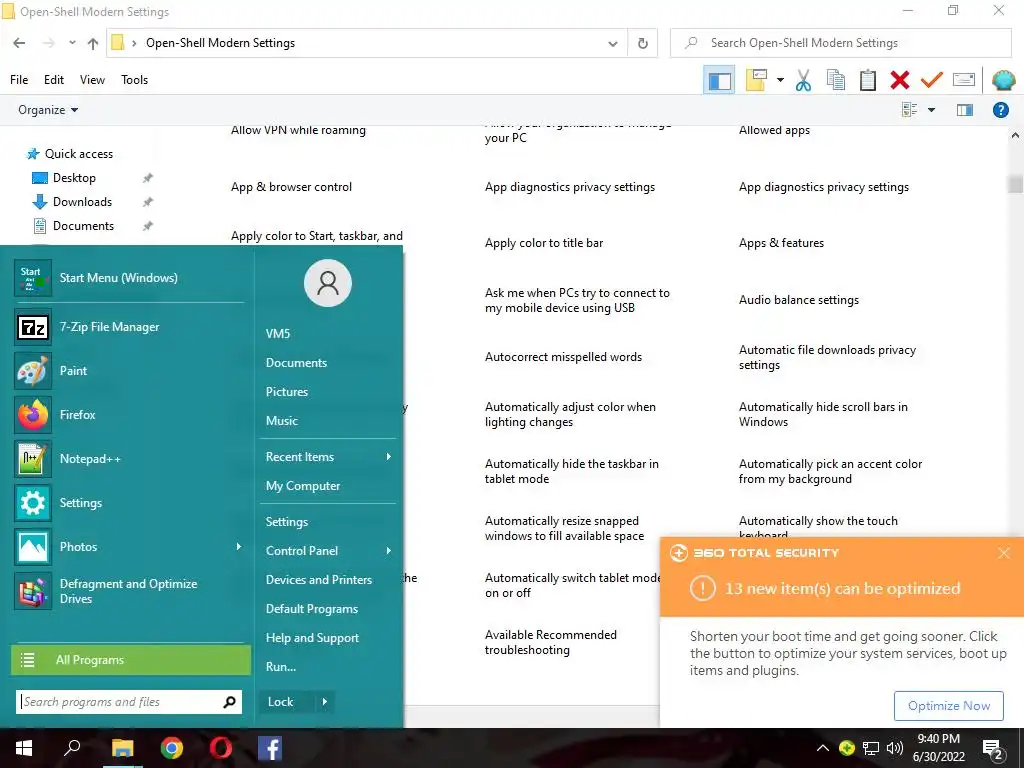Image resolution: width=1024 pixels, height=768 pixels.
Task: Open Defragment and Optimize Drives
Action: click(x=129, y=591)
